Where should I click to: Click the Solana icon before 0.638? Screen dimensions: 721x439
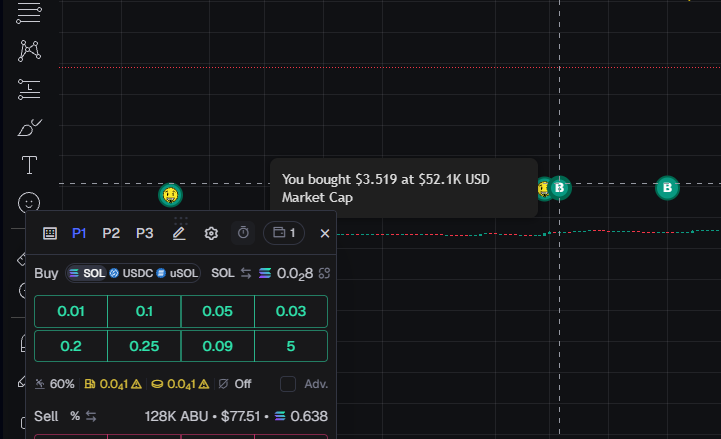tap(280, 416)
